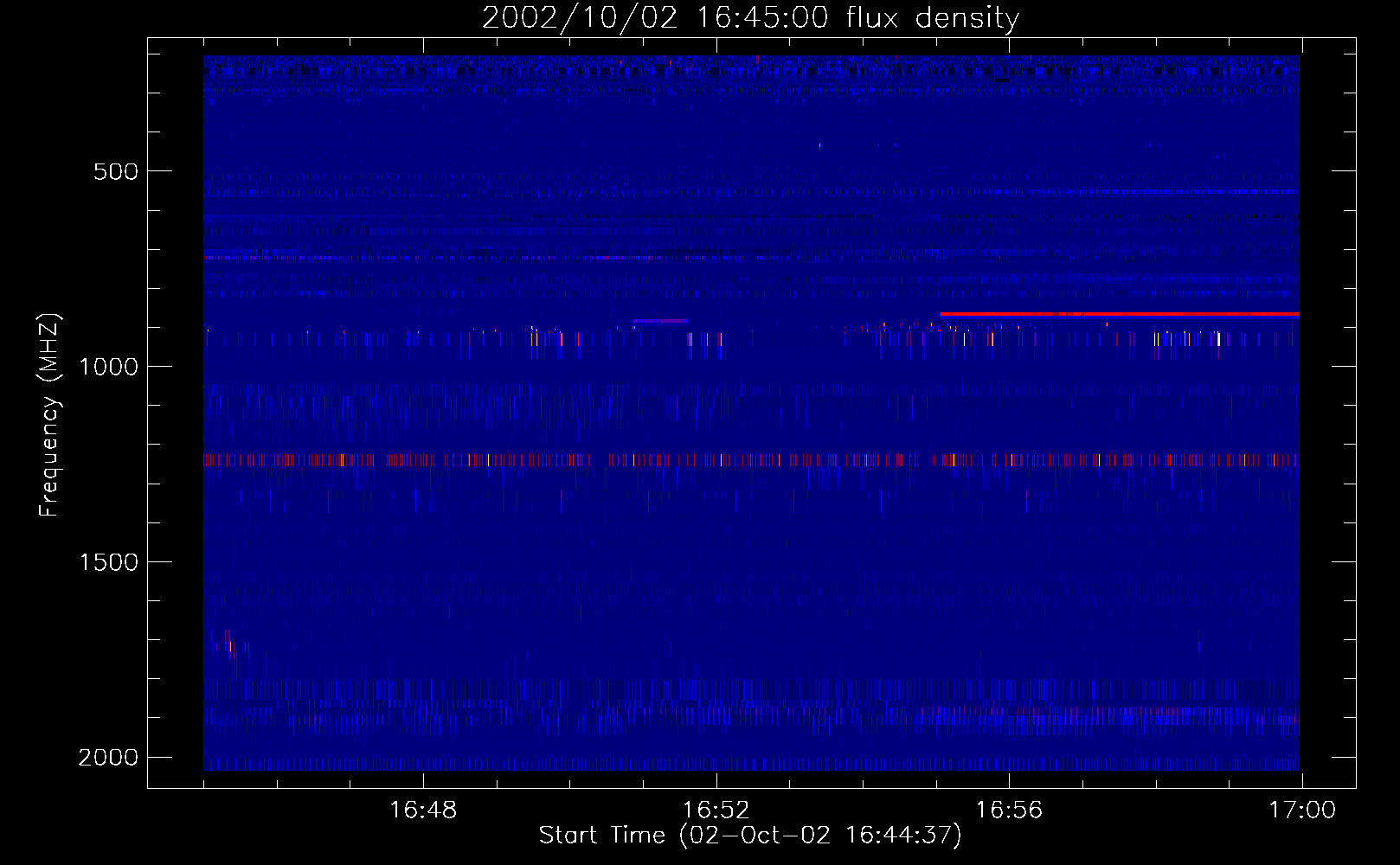The image size is (1400, 865).
Task: Click the 2000 frequency tick label
Action: [108, 758]
